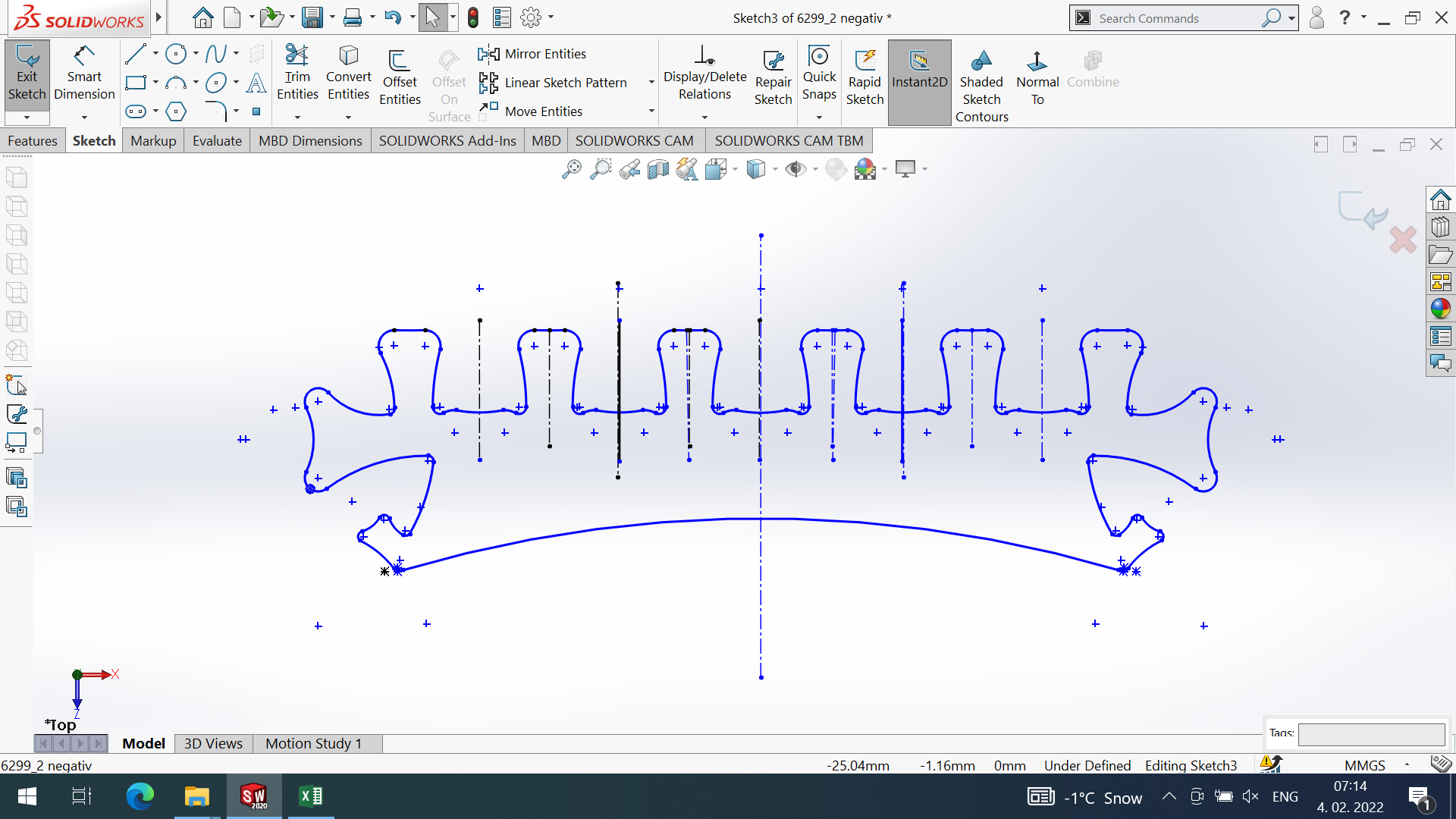Click Mirror Entities

(532, 54)
